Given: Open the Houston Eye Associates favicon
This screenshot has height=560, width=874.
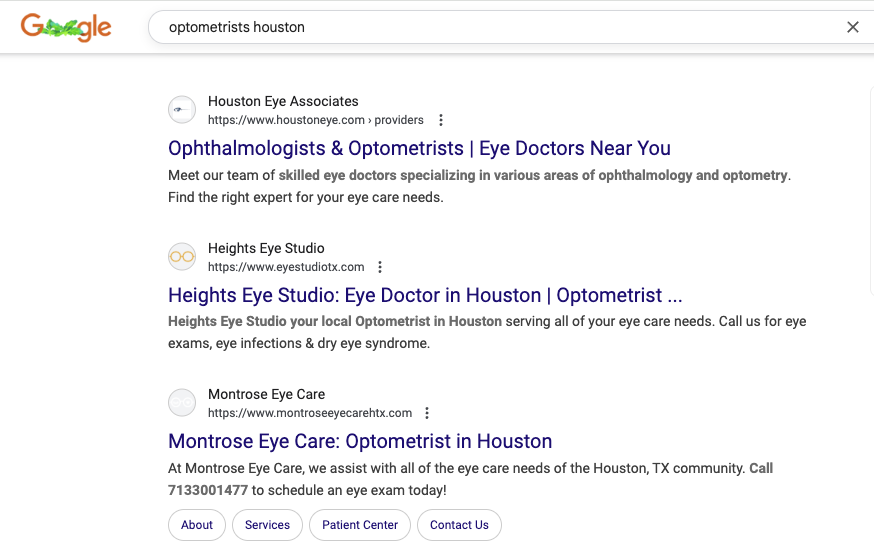Looking at the screenshot, I should coord(182,110).
